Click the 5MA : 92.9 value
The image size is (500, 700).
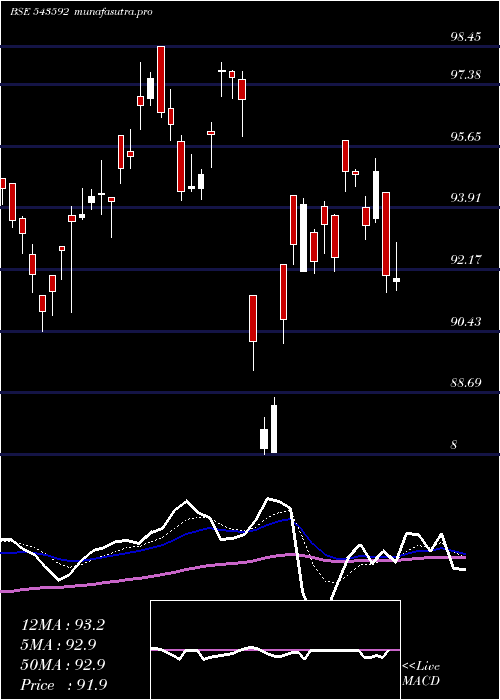click(x=58, y=645)
